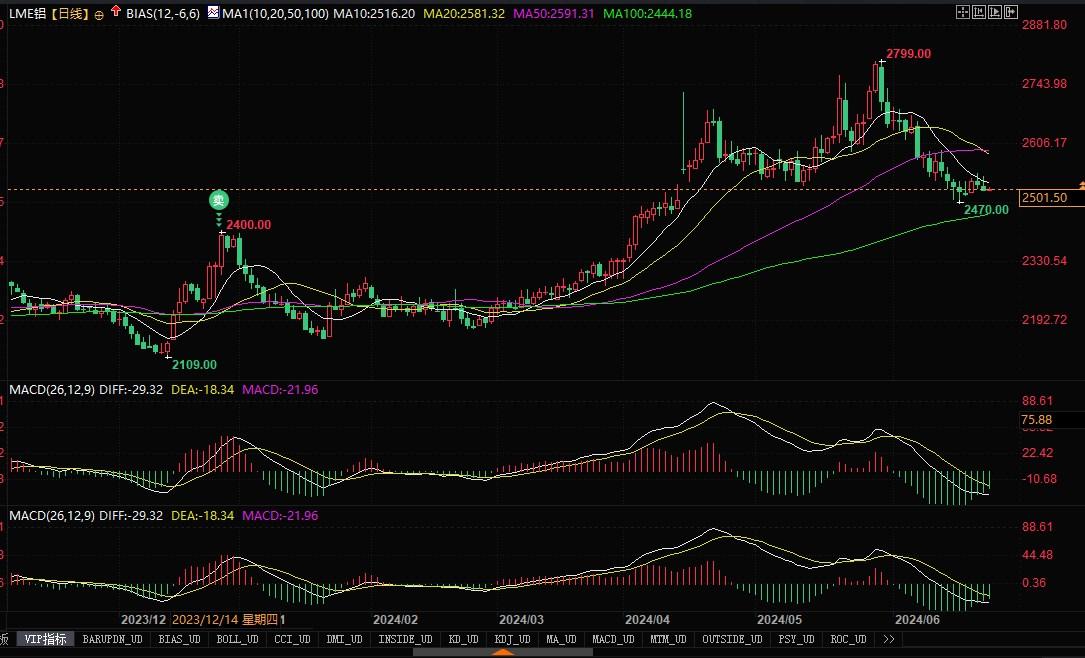This screenshot has height=658, width=1085.
Task: Click the second MACD(26,12,9) panel label
Action: [52, 515]
